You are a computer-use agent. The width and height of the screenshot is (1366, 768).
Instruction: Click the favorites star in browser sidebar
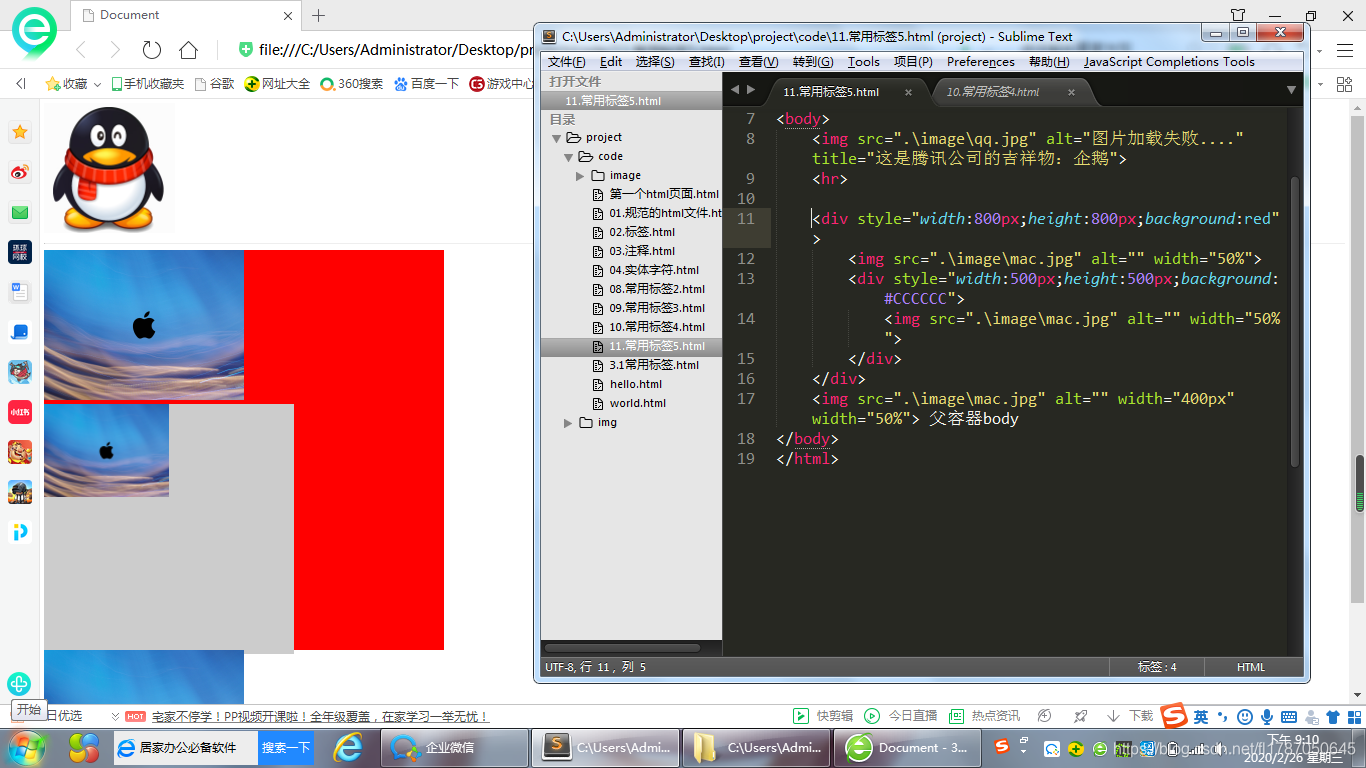point(20,132)
